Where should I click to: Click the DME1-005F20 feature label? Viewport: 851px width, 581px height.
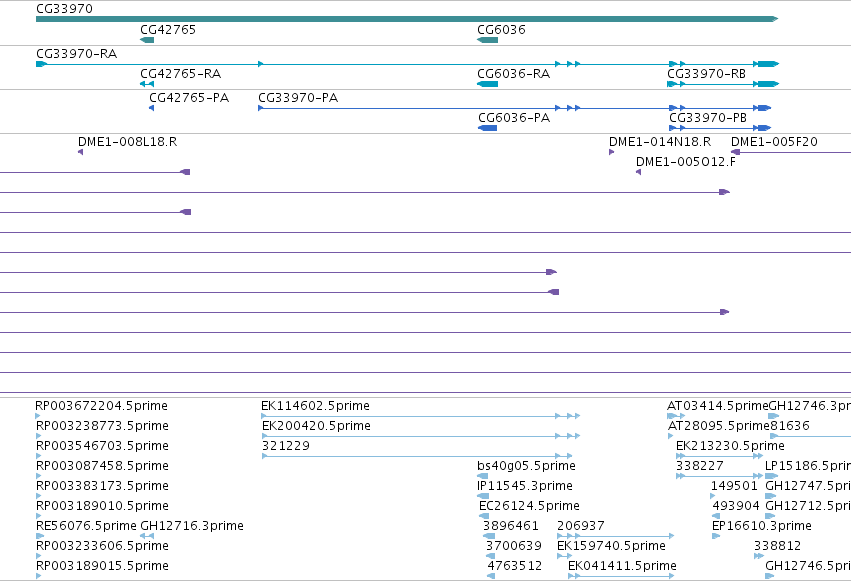click(x=774, y=142)
